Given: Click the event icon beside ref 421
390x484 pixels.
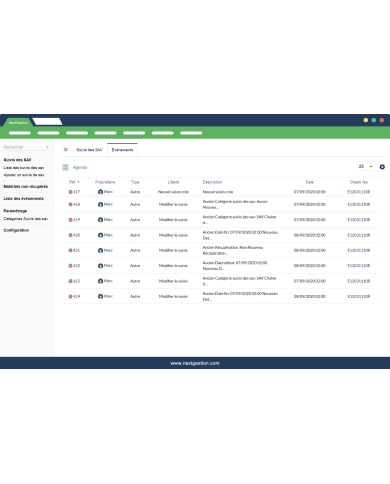Looking at the screenshot, I should [70, 250].
